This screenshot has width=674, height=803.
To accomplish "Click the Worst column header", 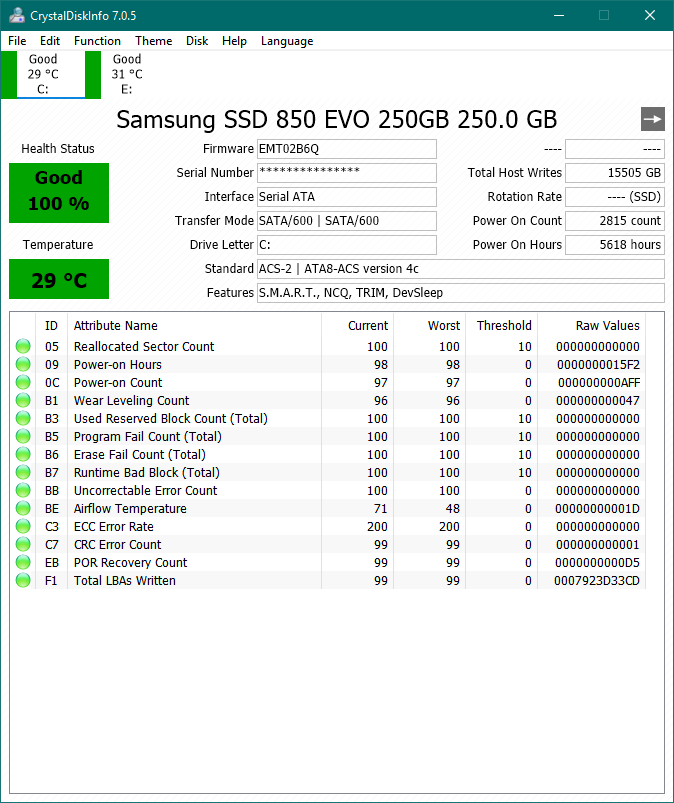I will point(429,326).
